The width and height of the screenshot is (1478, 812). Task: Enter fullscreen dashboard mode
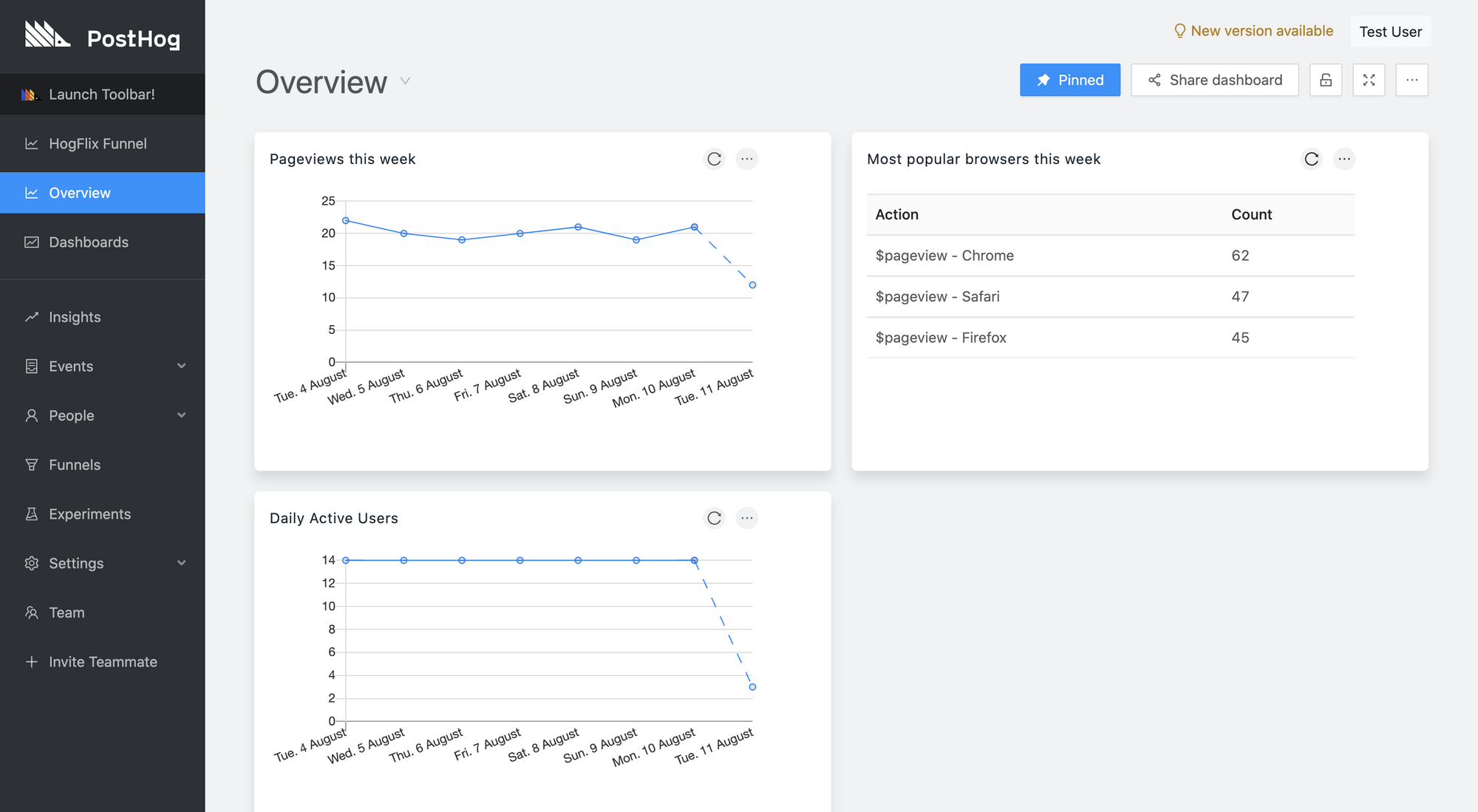(x=1369, y=80)
